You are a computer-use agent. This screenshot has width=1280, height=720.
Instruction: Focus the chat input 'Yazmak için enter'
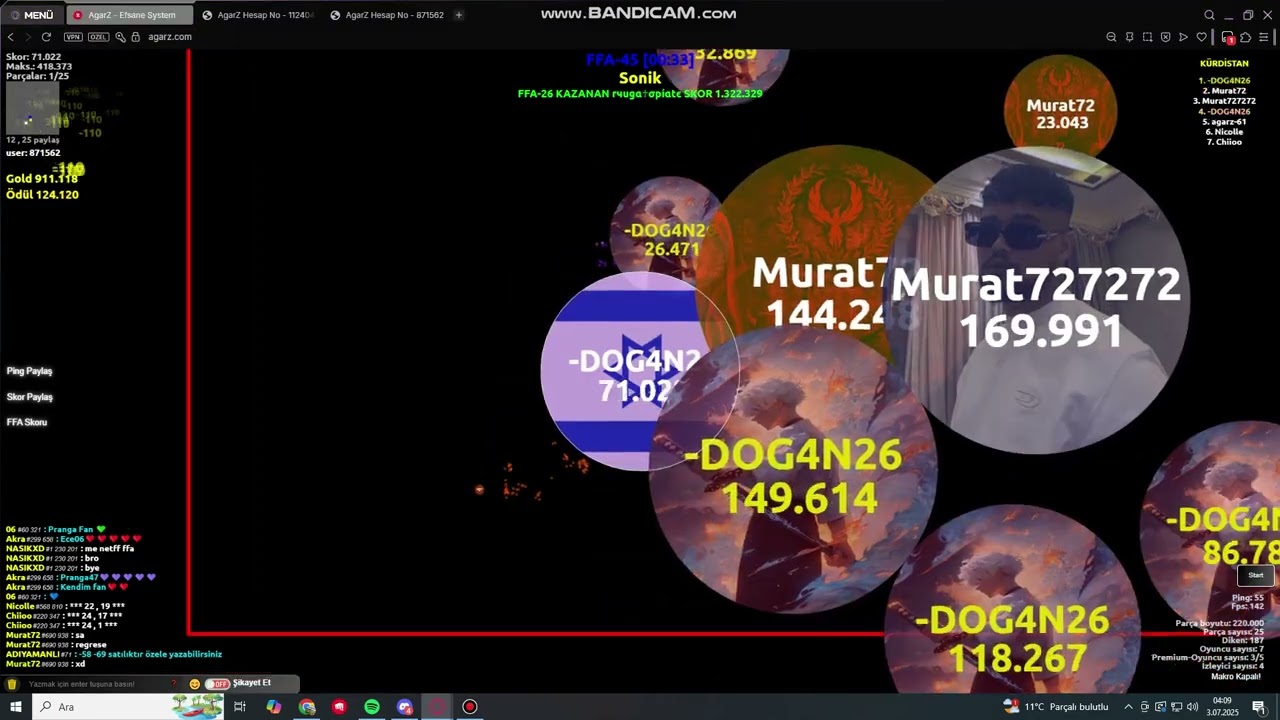click(x=95, y=684)
